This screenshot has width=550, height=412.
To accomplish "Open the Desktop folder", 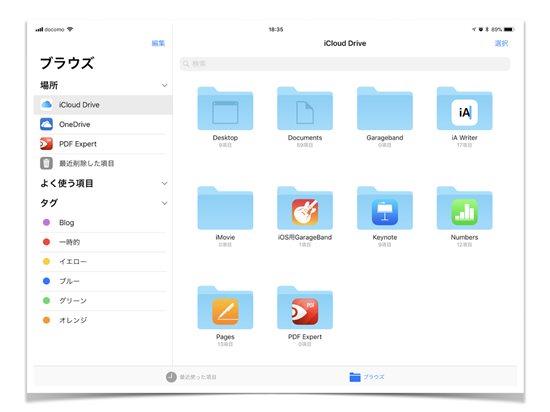I will [225, 109].
